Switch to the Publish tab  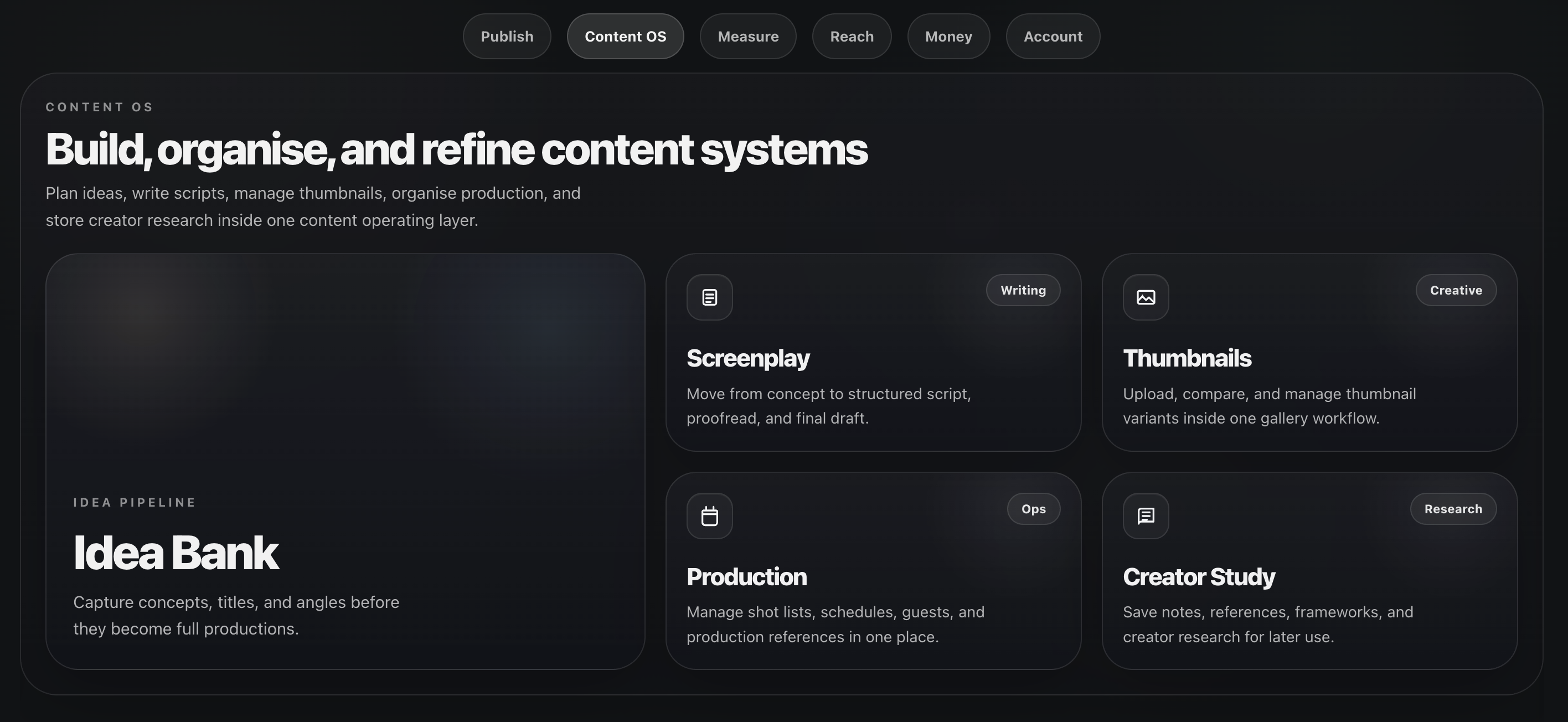click(x=507, y=37)
